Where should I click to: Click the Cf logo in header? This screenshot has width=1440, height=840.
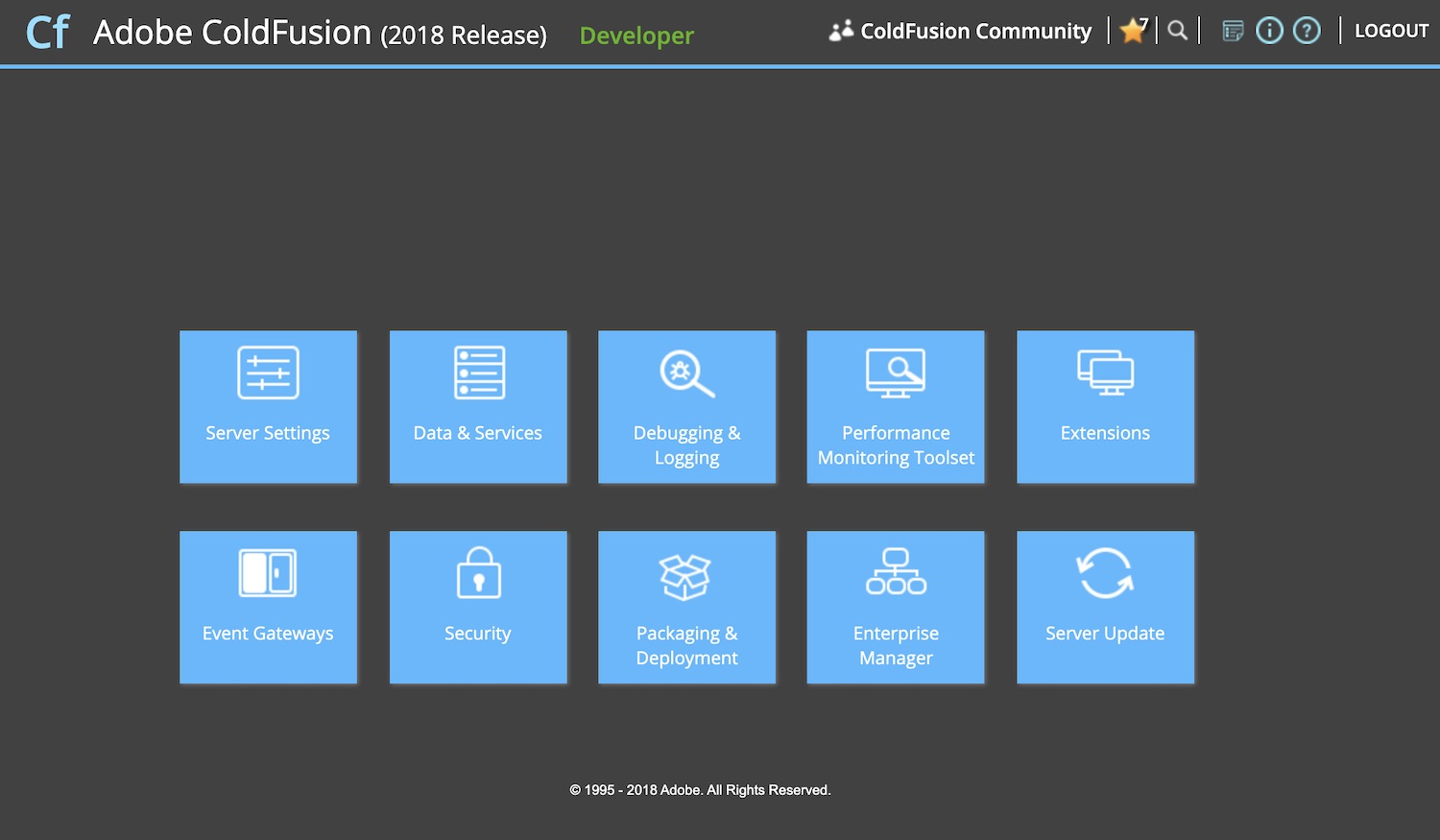coord(48,32)
